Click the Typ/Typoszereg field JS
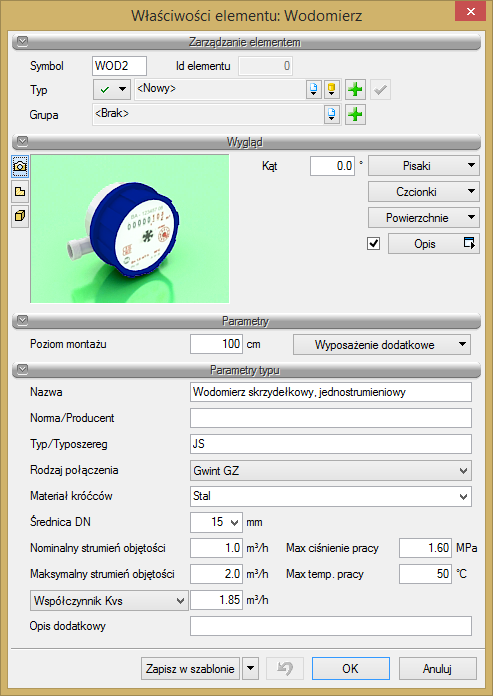This screenshot has height=696, width=493. (x=331, y=444)
